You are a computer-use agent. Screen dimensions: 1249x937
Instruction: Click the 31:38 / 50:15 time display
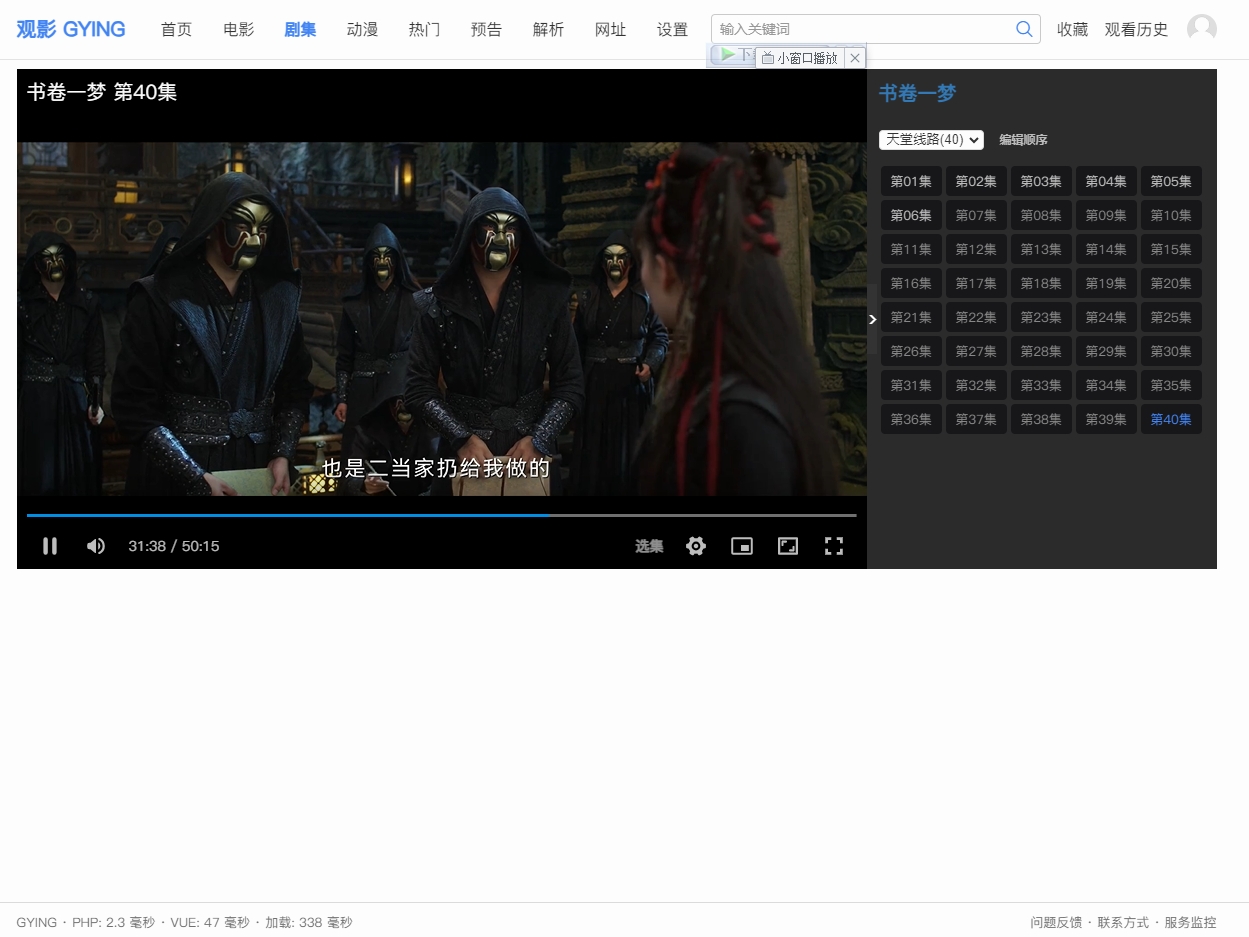coord(174,546)
